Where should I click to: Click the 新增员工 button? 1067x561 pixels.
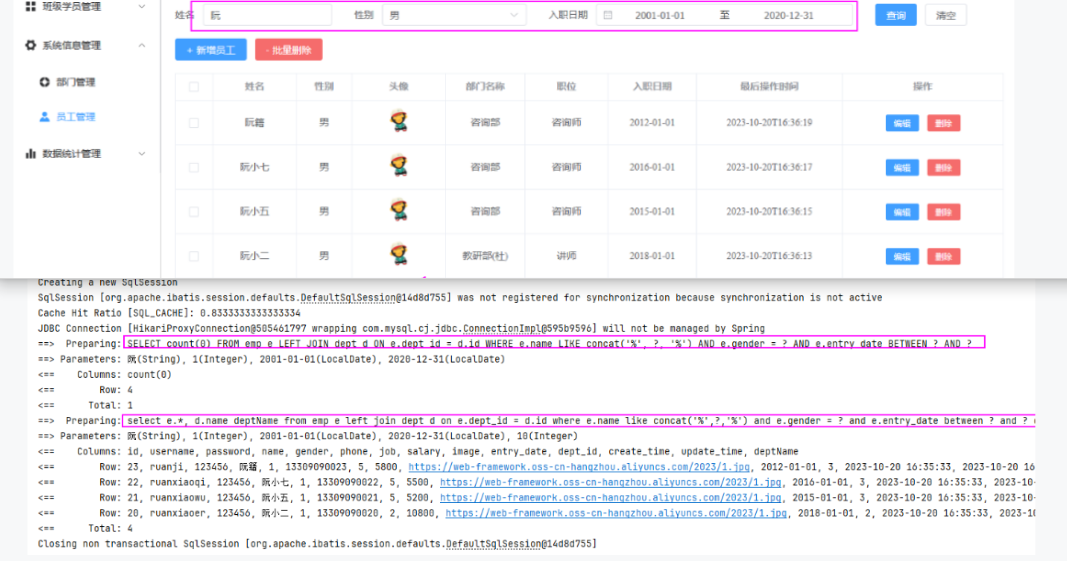click(211, 50)
